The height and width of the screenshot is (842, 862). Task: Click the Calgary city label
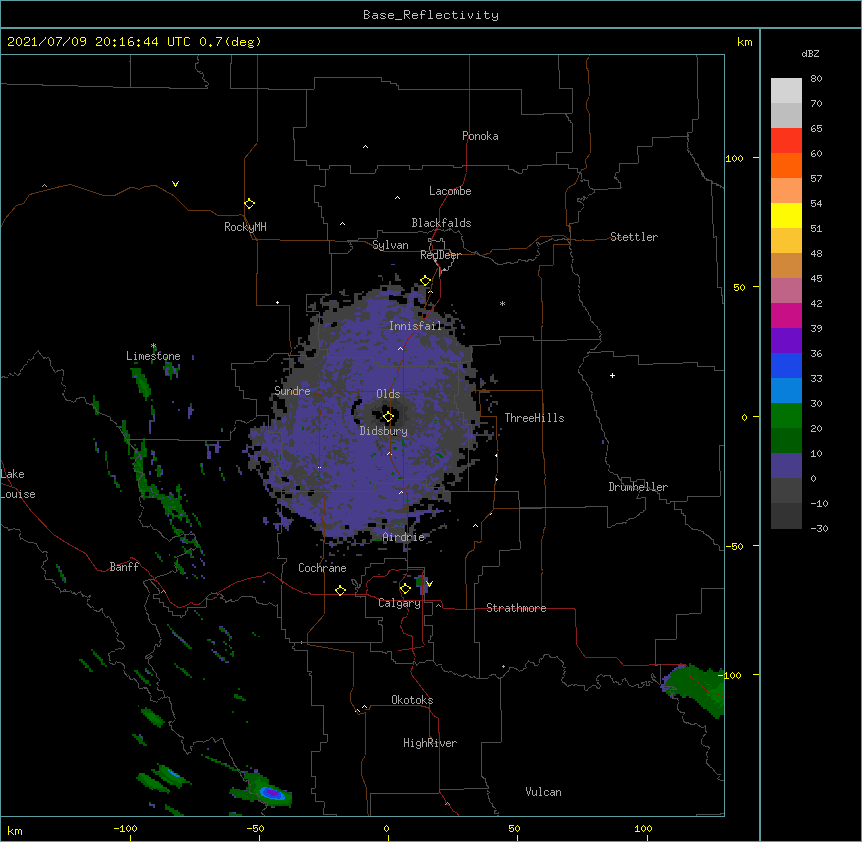[399, 603]
